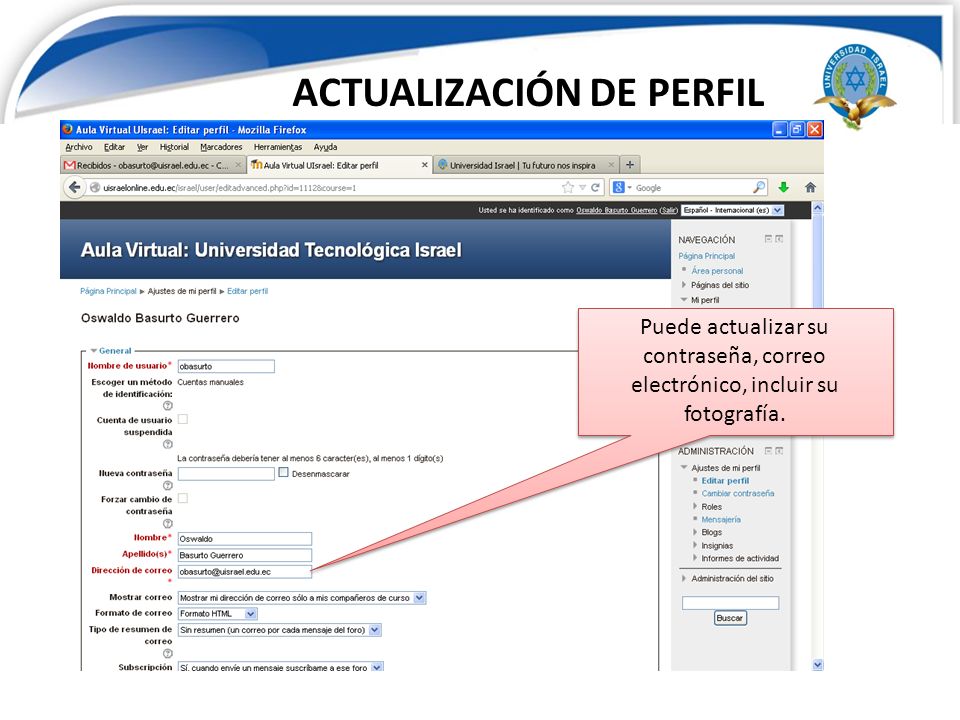Close the Universidad Israel tab
The width and height of the screenshot is (960, 720).
tap(610, 165)
